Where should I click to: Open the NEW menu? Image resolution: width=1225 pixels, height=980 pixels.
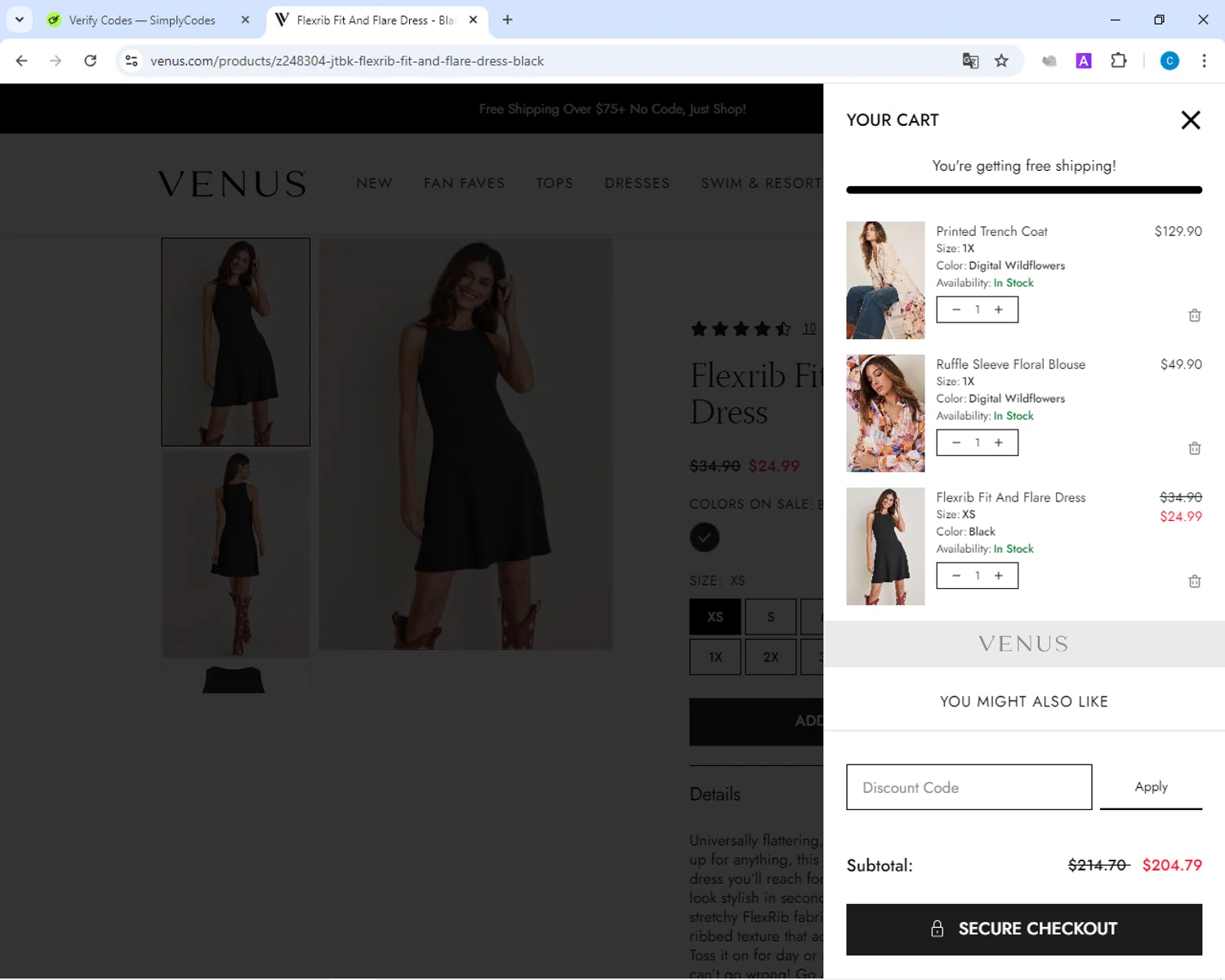374,183
